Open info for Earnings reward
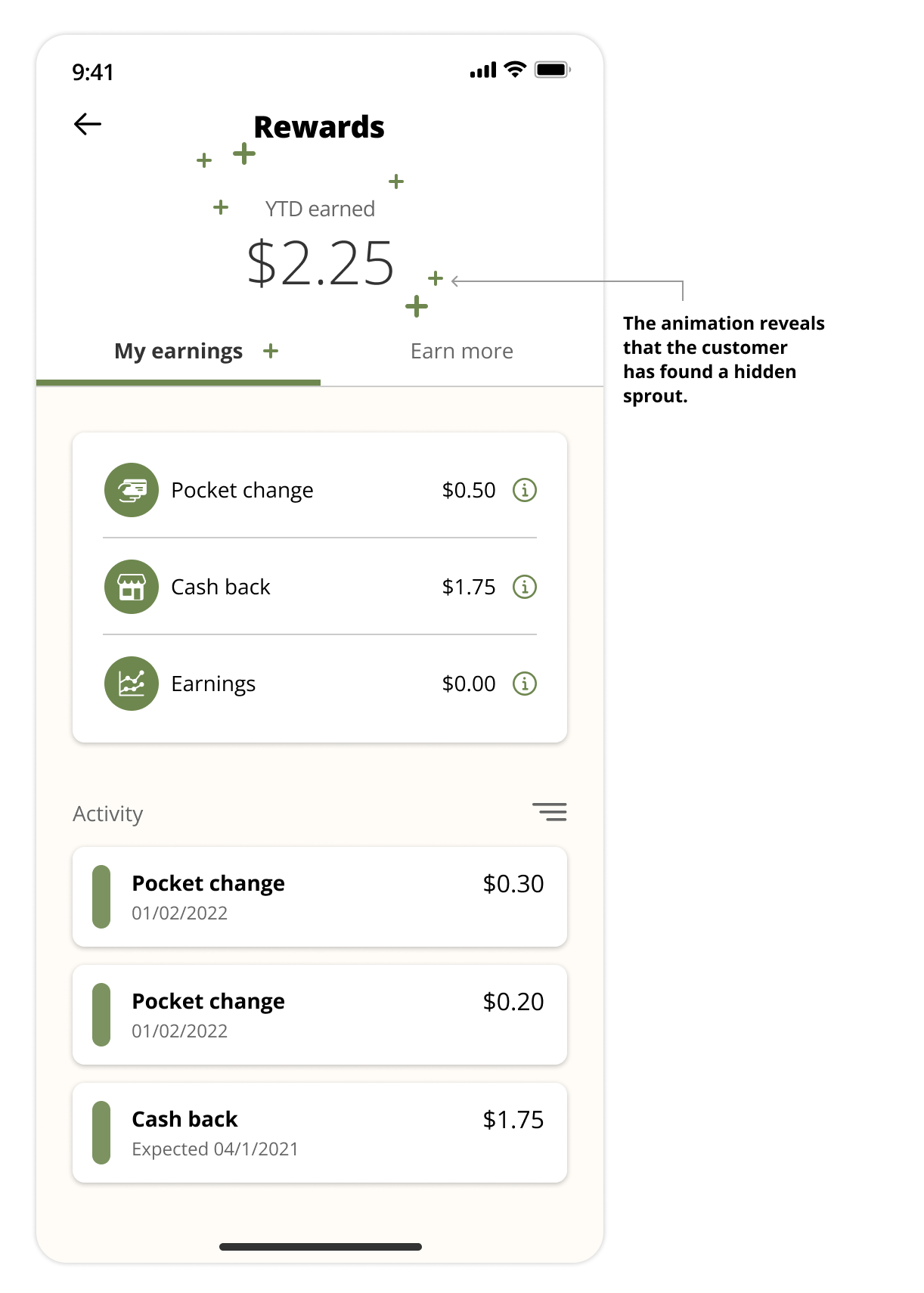 (x=525, y=684)
